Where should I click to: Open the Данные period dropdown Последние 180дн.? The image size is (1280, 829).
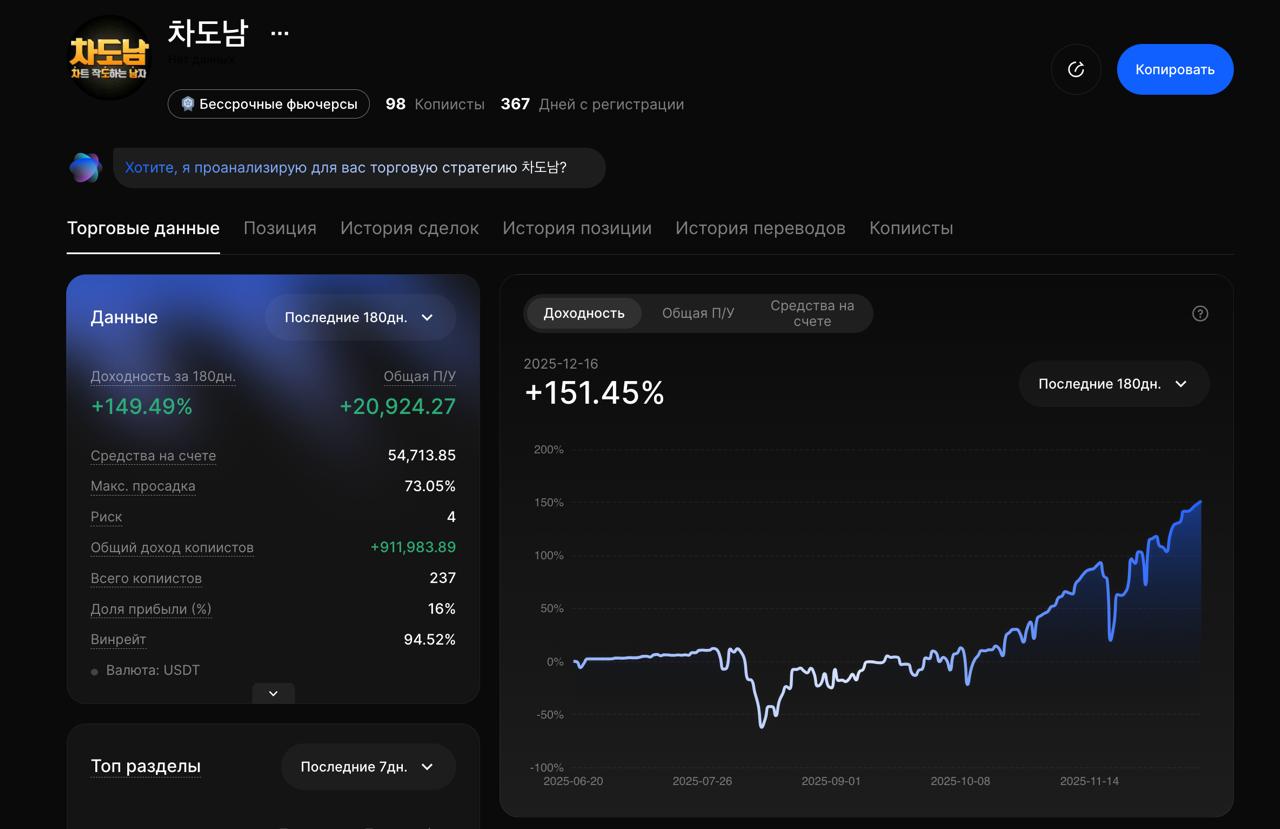click(359, 317)
